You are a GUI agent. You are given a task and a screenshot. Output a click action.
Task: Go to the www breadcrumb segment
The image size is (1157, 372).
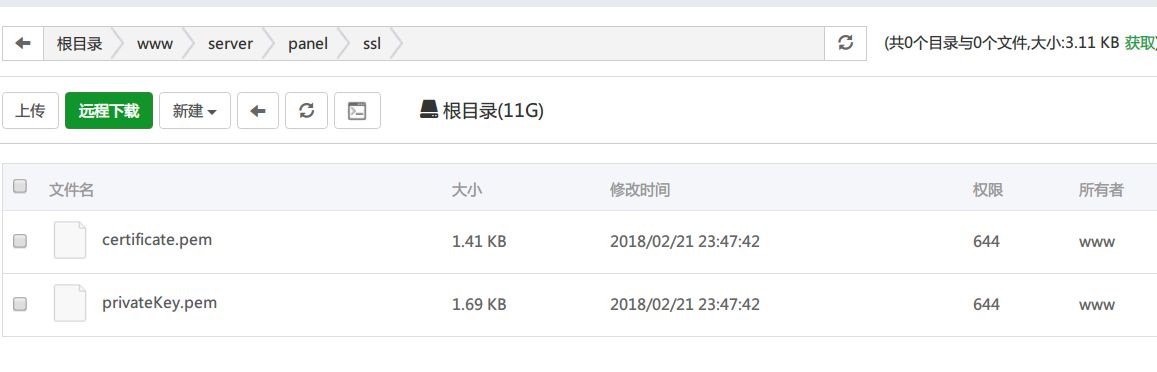(155, 44)
